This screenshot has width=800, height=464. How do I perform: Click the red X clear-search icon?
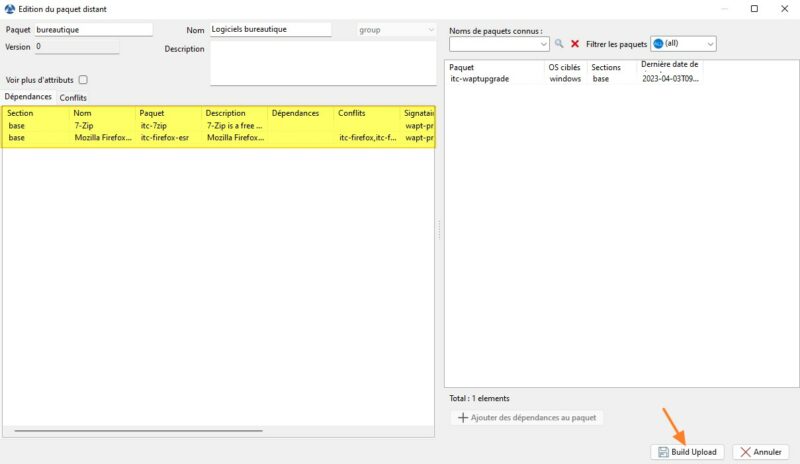click(x=575, y=44)
